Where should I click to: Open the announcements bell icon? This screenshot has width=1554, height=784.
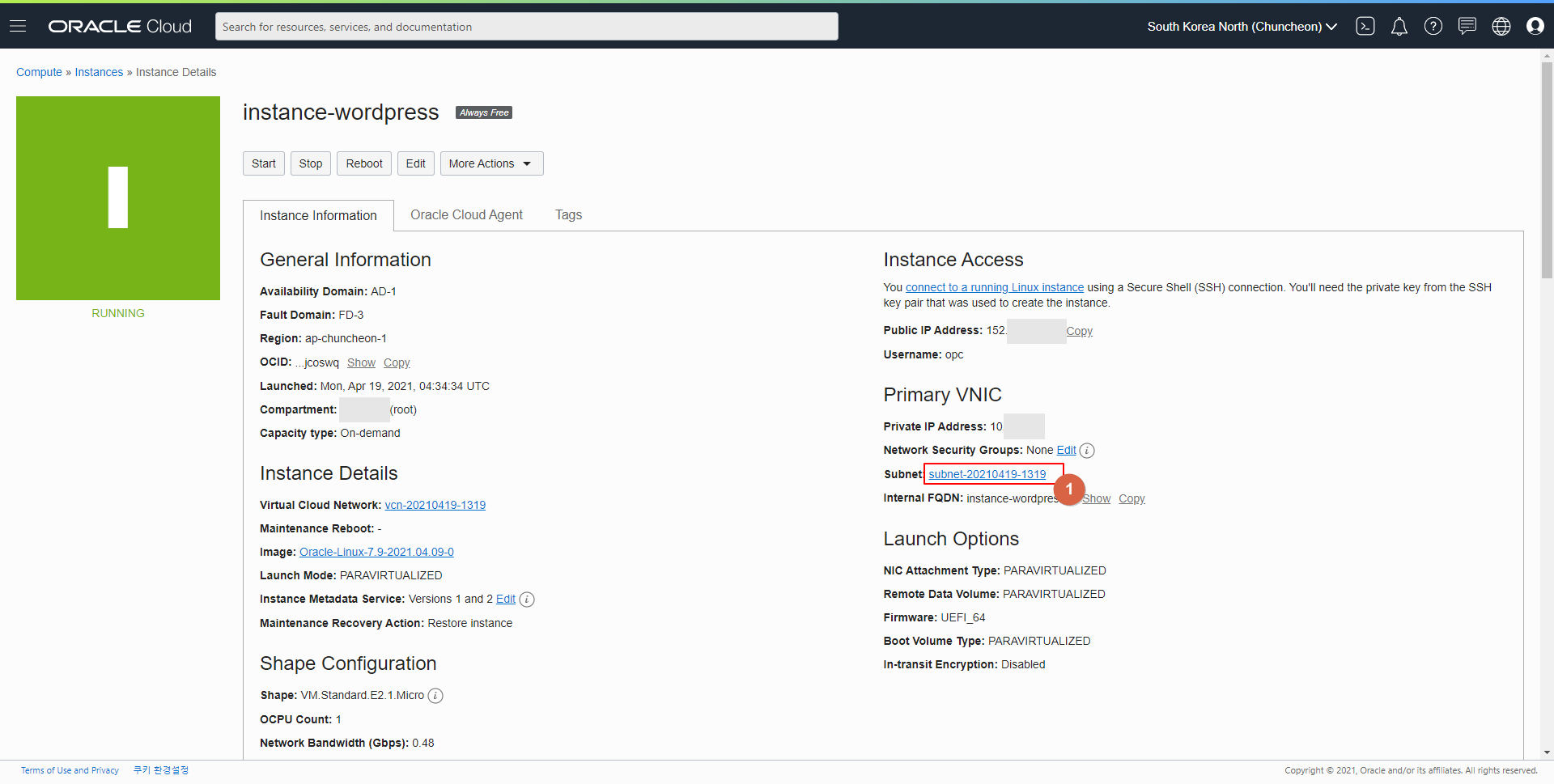(x=1399, y=26)
